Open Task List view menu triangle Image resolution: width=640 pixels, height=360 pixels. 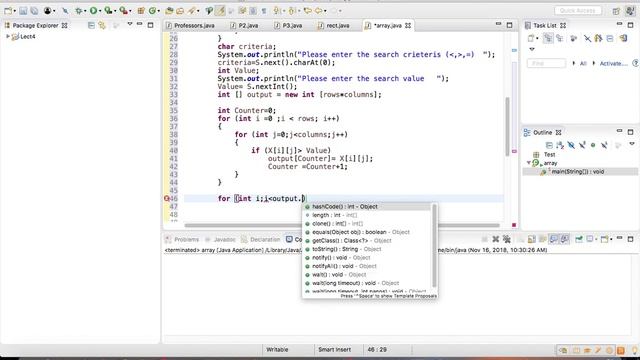tap(531, 49)
